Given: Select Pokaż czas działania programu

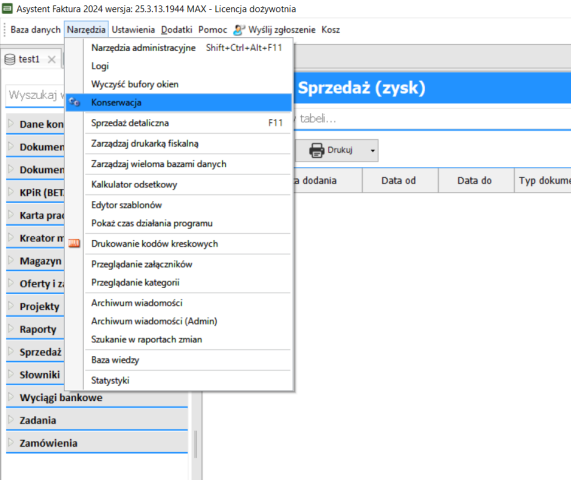Looking at the screenshot, I should pyautogui.click(x=179, y=223).
